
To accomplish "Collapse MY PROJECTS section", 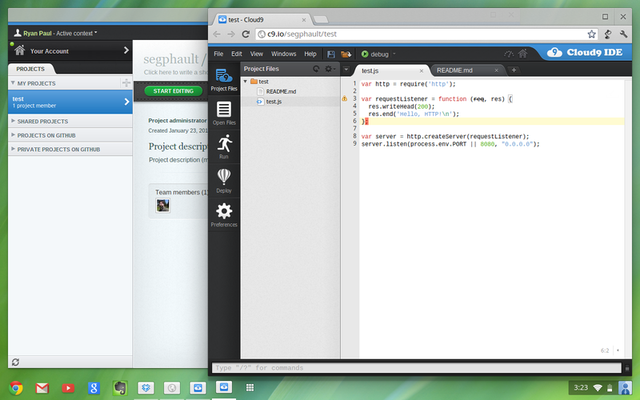I will (13, 83).
